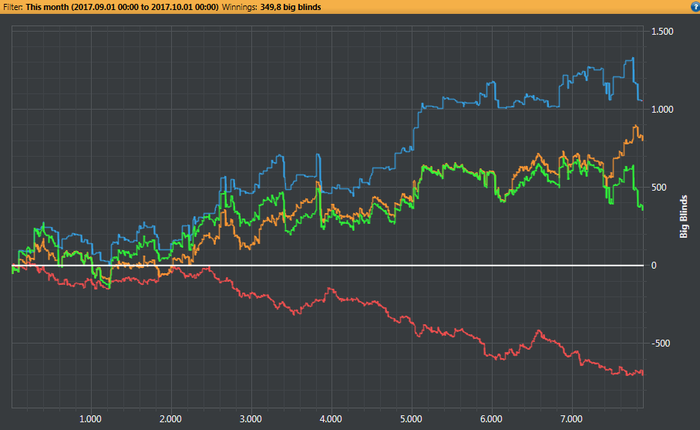Click the 'This month' filter date range text

(x=122, y=7)
